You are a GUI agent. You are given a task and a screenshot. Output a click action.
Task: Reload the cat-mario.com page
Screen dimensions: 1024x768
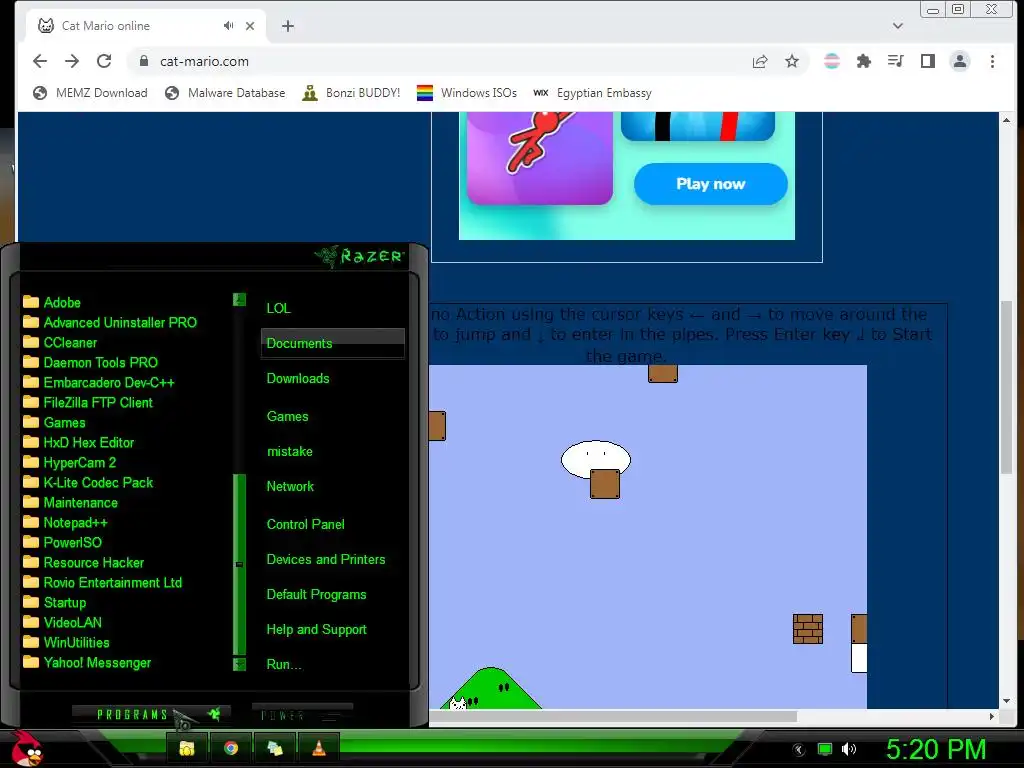tap(104, 61)
